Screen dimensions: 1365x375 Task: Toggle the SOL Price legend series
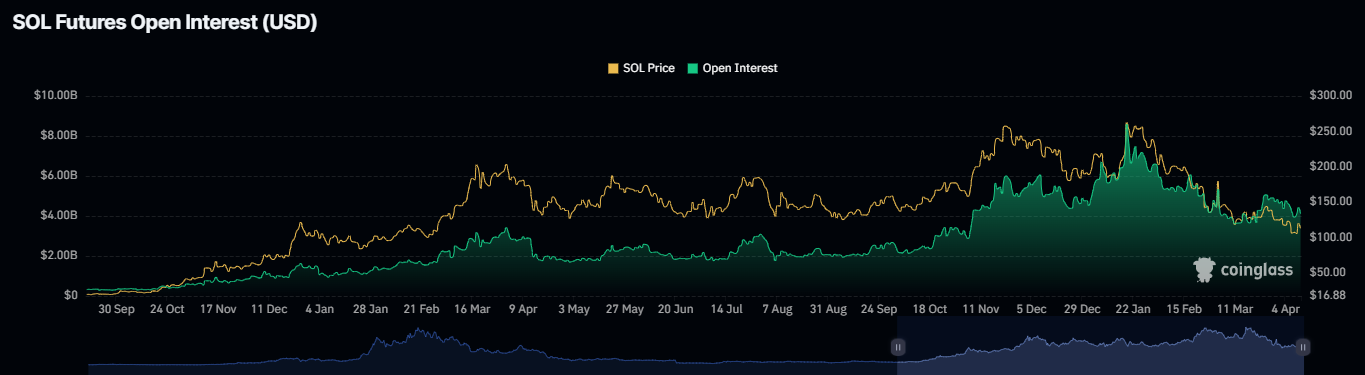click(x=641, y=68)
